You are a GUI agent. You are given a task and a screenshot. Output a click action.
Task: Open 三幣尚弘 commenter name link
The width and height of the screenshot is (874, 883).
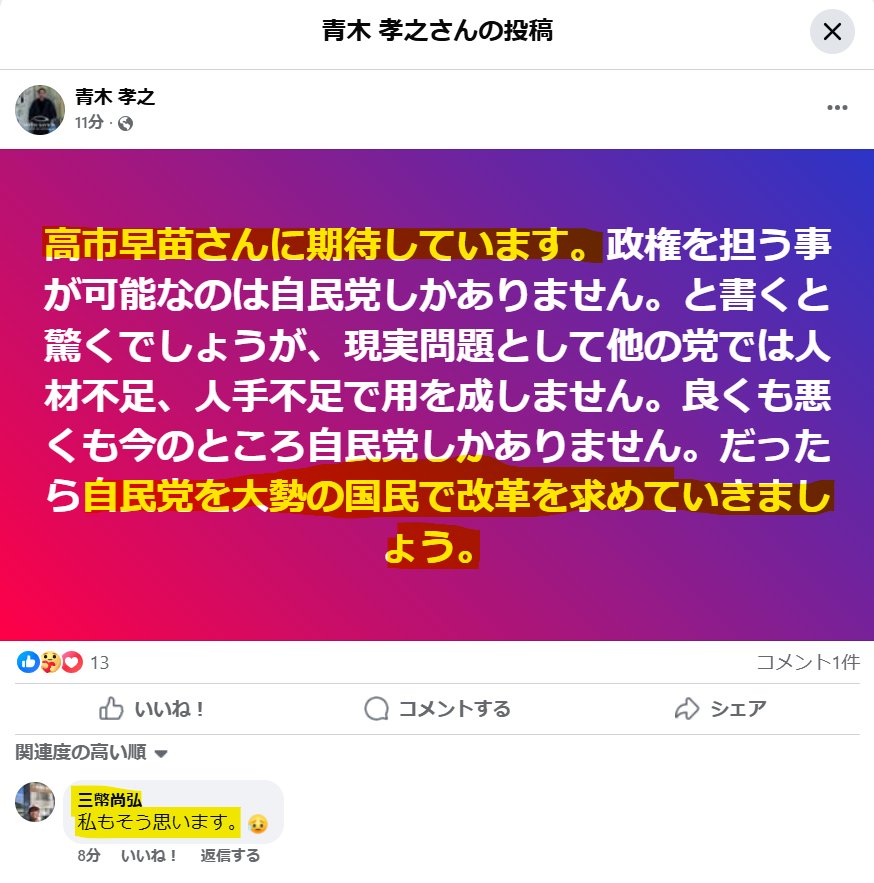click(109, 800)
